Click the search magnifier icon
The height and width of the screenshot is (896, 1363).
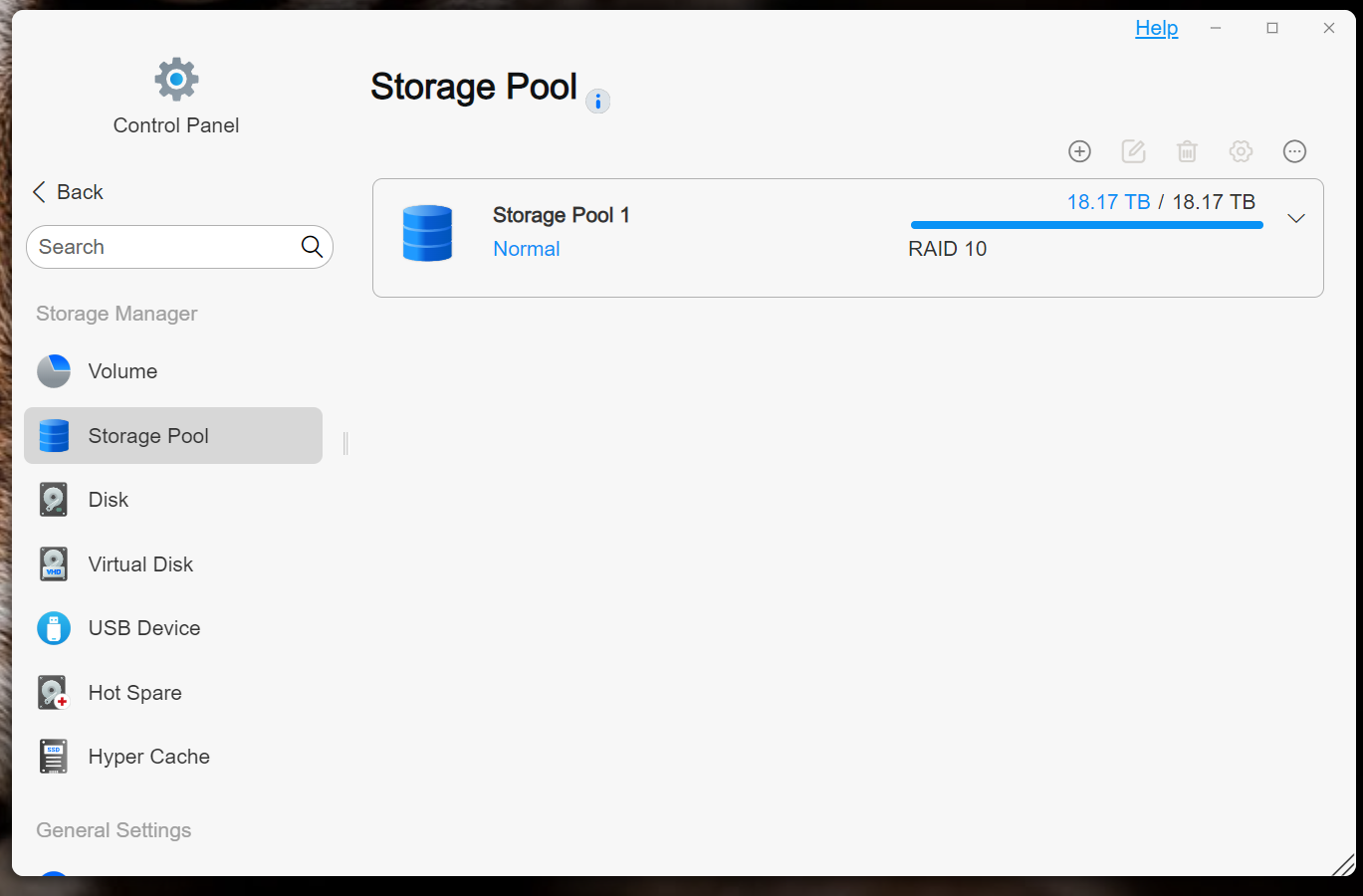[x=312, y=247]
